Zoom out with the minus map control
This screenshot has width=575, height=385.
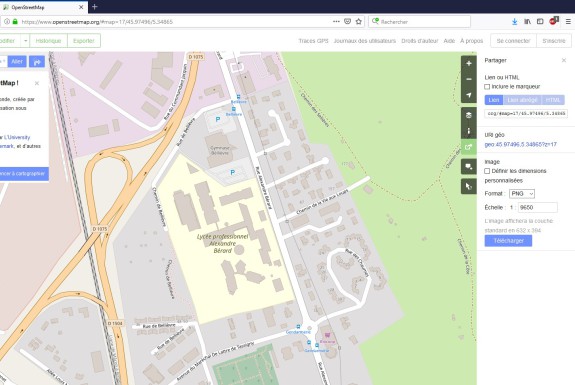(469, 79)
